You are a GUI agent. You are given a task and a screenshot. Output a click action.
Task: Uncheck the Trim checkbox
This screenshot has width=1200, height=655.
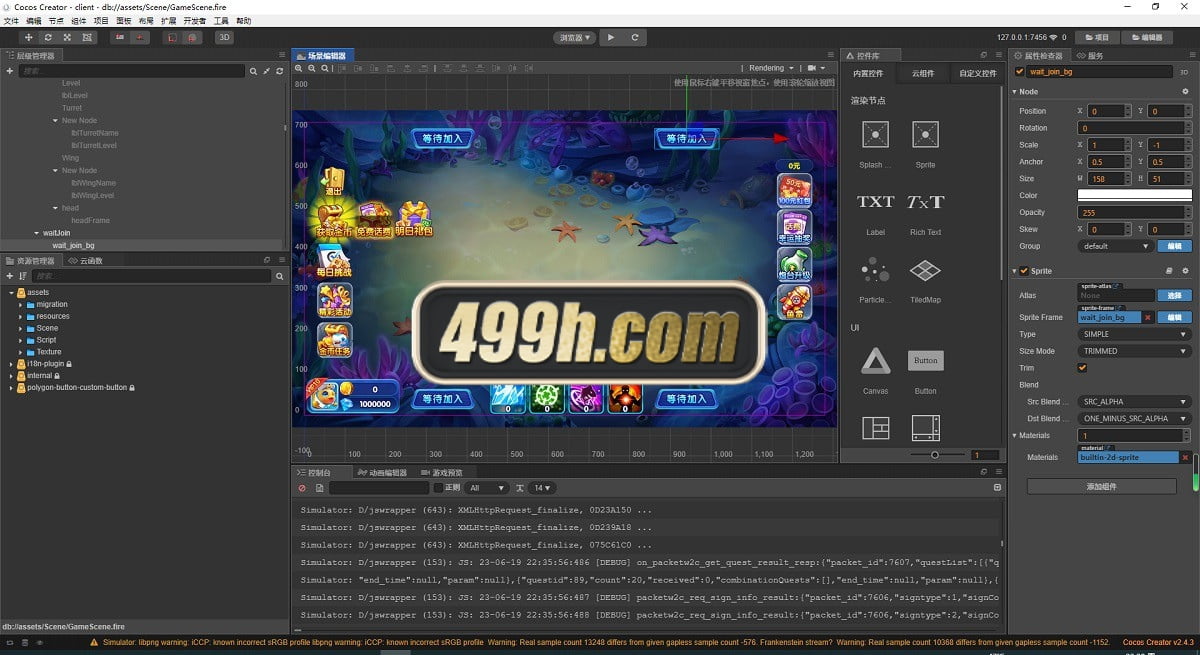pyautogui.click(x=1082, y=368)
